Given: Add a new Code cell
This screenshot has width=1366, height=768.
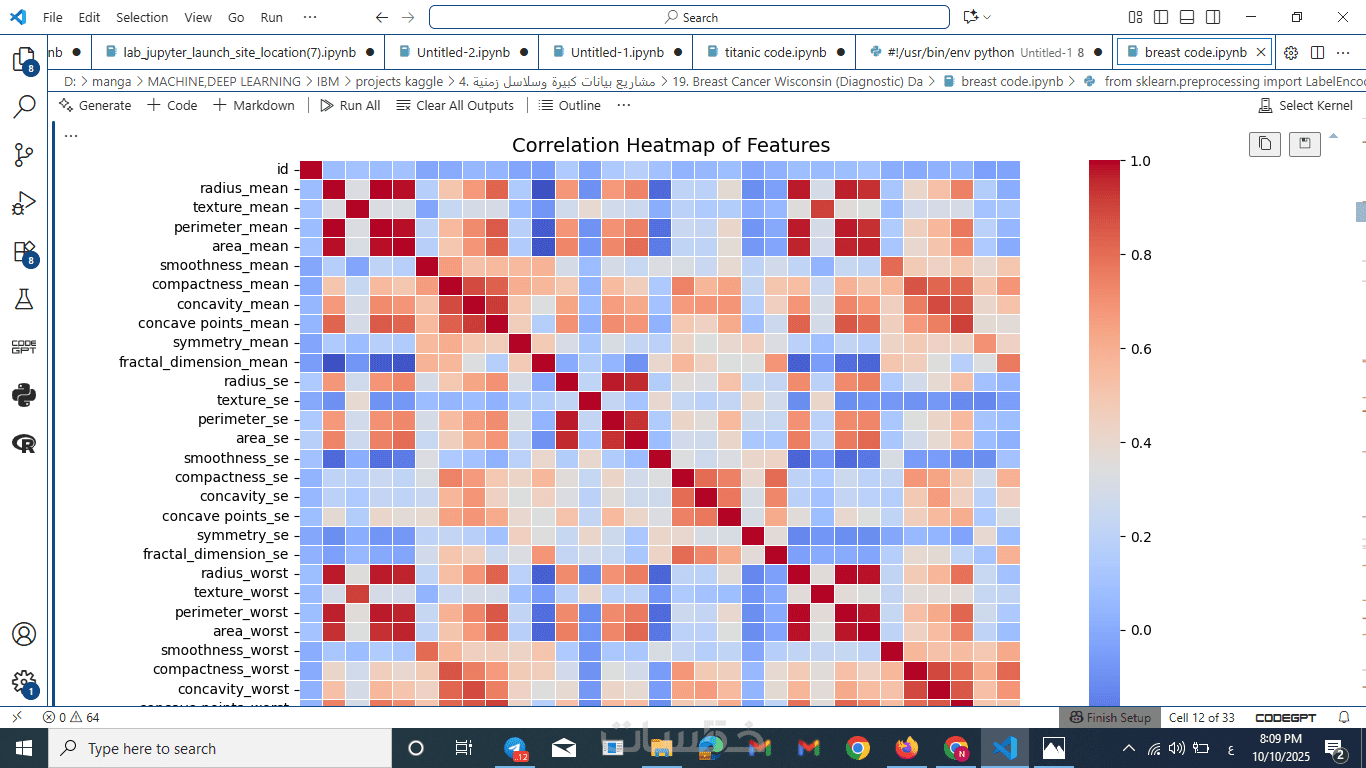Looking at the screenshot, I should [172, 105].
